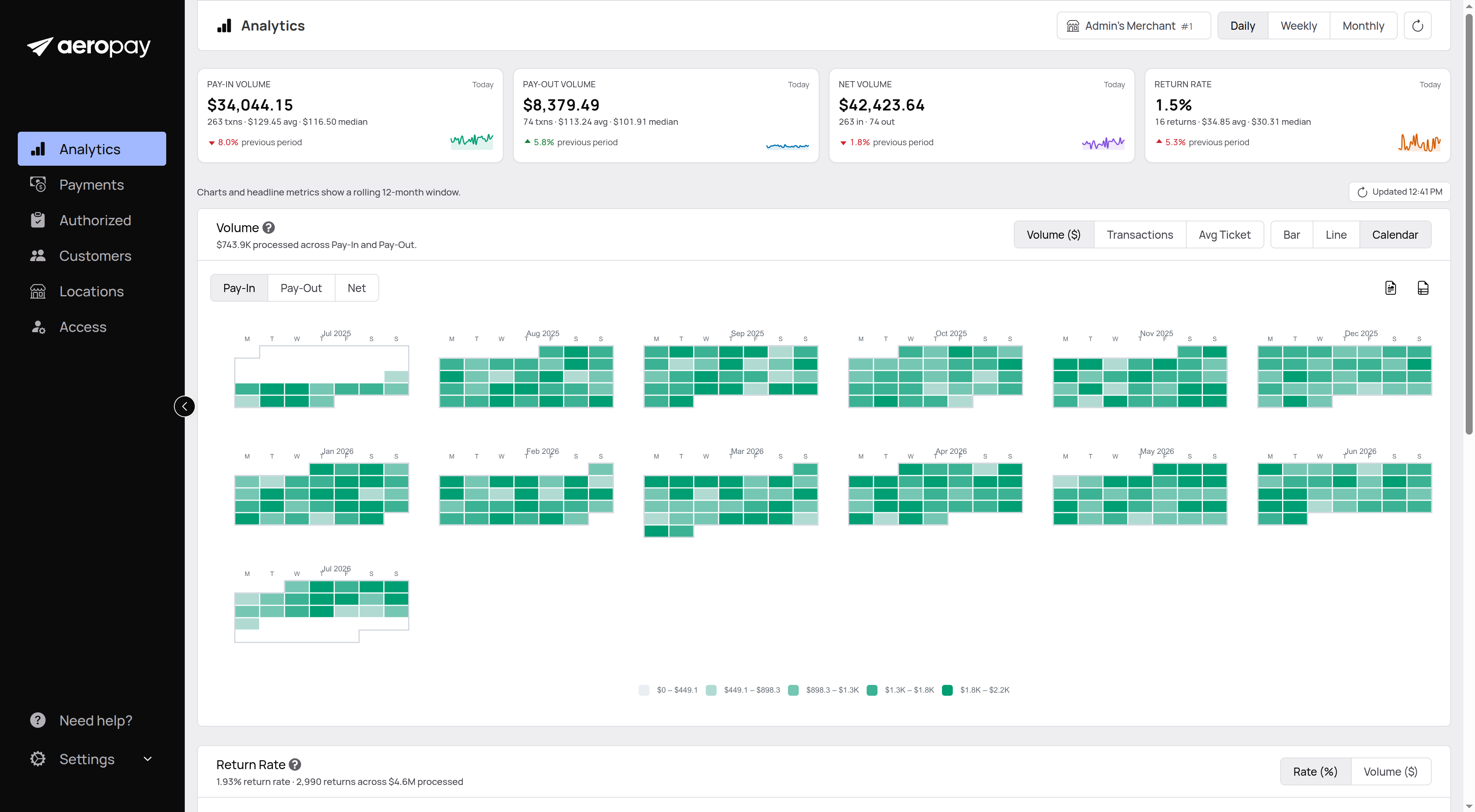The width and height of the screenshot is (1475, 812).
Task: Click legend swatch $898.3 – $1.3K
Action: pos(793,690)
